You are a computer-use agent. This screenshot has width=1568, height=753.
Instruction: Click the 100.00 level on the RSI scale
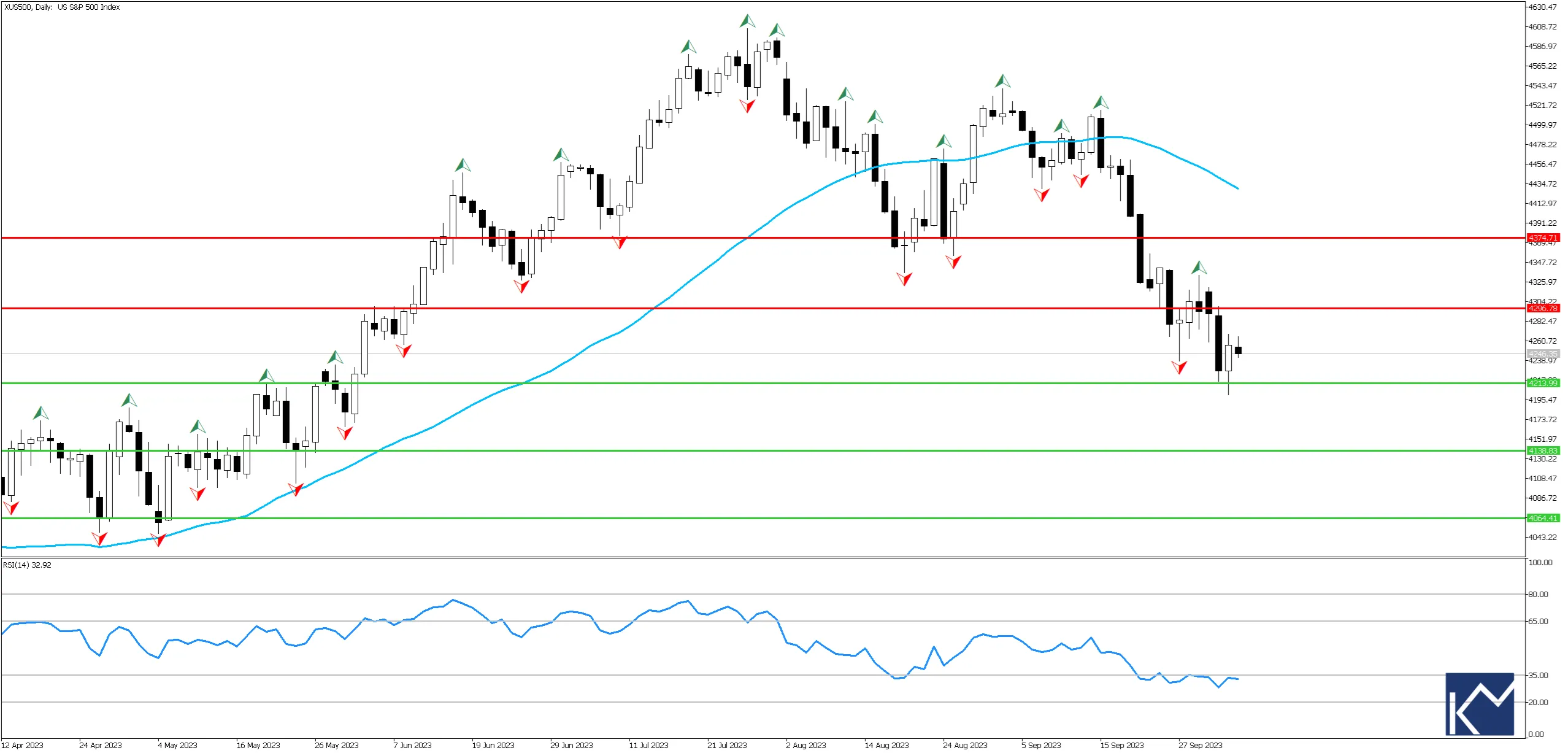tap(1540, 563)
